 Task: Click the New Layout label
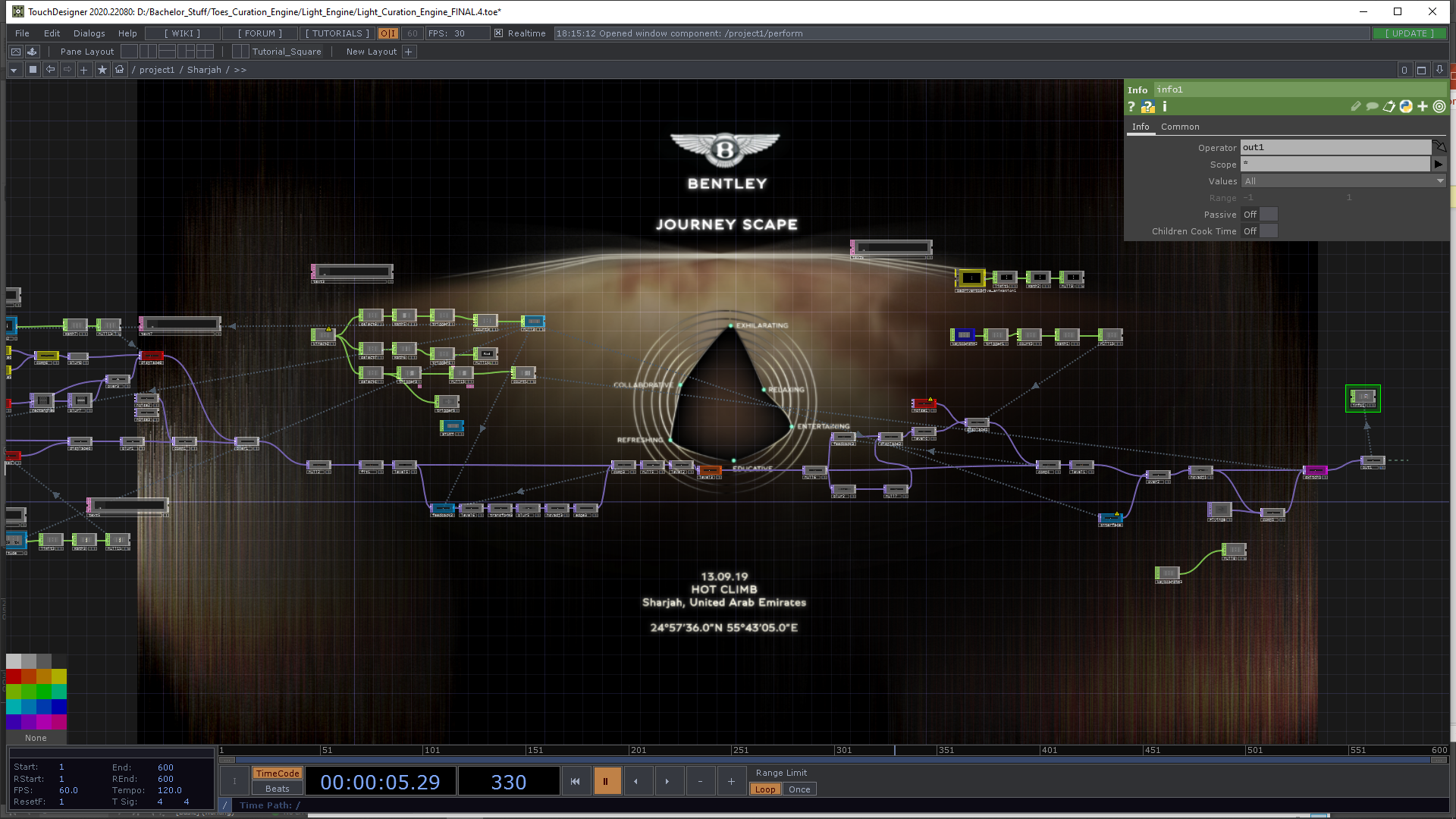click(x=372, y=52)
